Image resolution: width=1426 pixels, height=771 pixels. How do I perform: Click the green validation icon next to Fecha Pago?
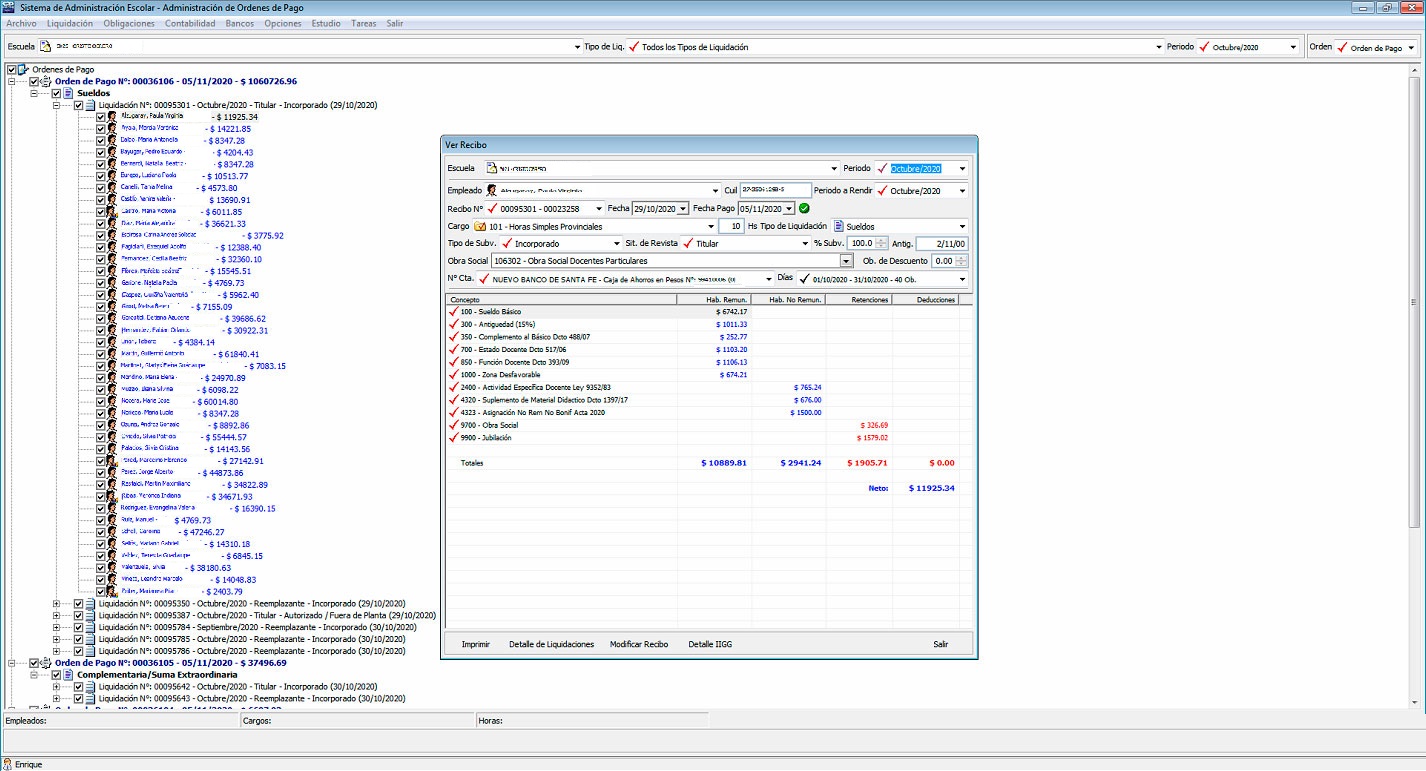tap(804, 208)
